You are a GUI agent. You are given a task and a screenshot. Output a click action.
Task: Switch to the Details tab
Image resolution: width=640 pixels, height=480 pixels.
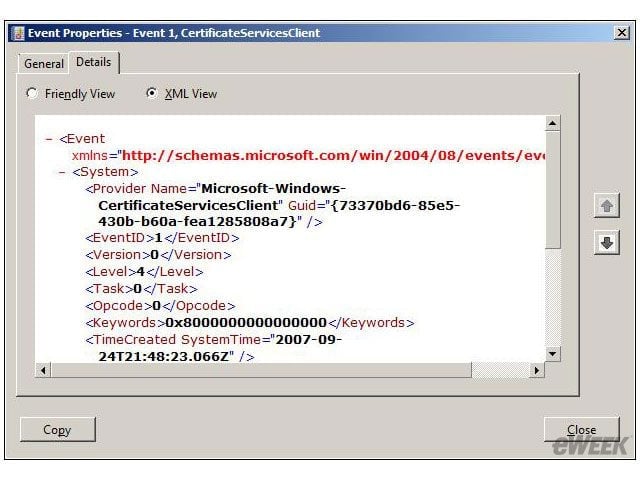[x=93, y=62]
